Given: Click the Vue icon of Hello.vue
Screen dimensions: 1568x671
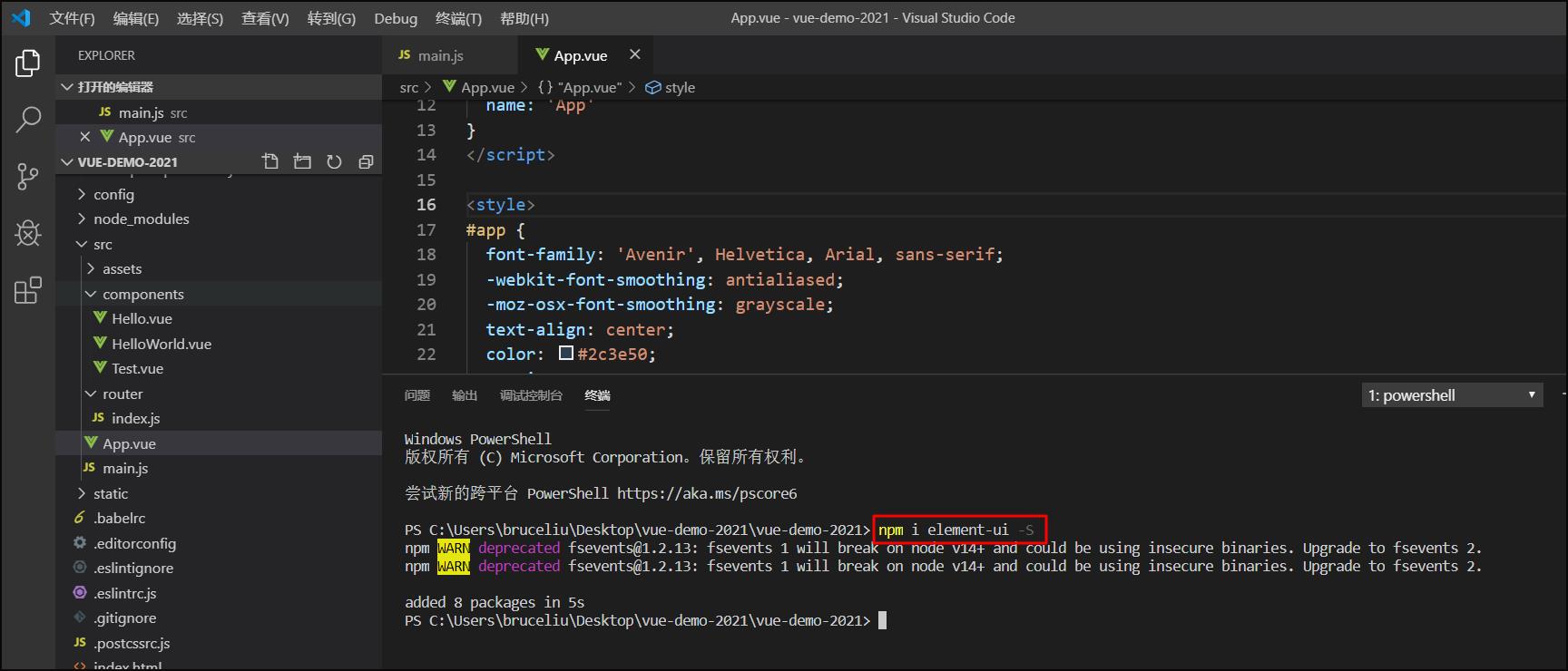Looking at the screenshot, I should click(101, 318).
